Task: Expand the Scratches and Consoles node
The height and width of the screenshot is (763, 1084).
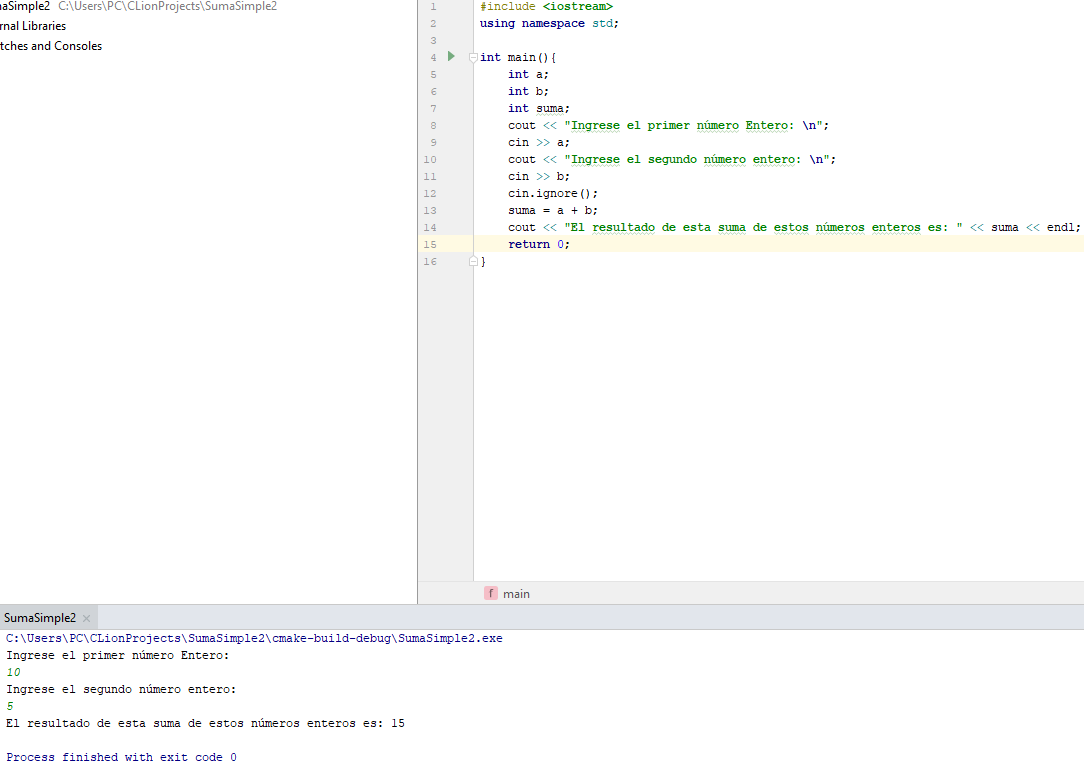Action: (x=51, y=45)
